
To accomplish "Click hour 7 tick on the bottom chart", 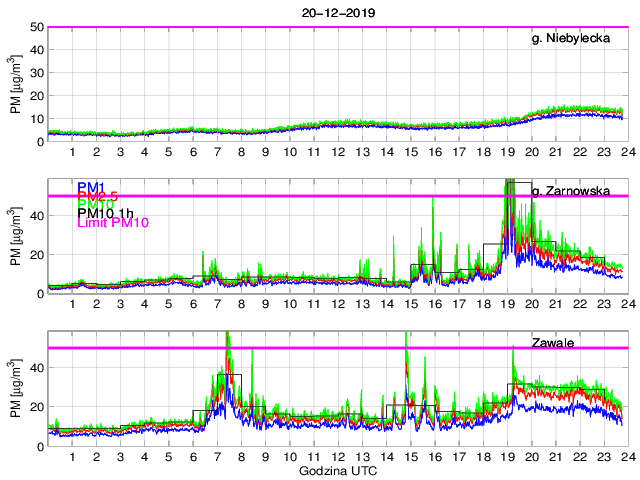I will point(217,456).
